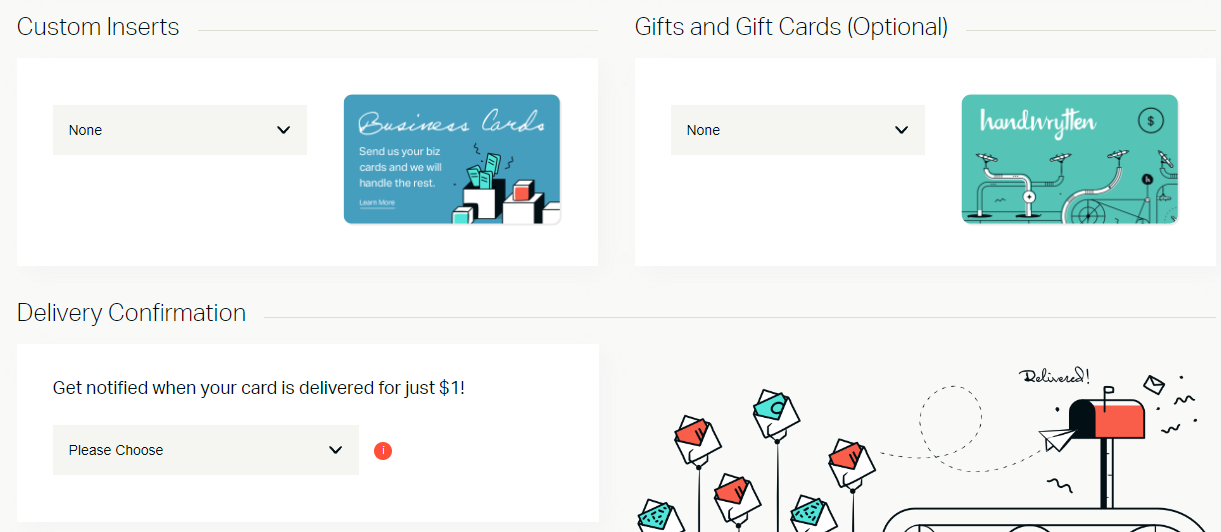Click the Get notified for just $1 text
Image resolution: width=1221 pixels, height=532 pixels.
coord(259,388)
